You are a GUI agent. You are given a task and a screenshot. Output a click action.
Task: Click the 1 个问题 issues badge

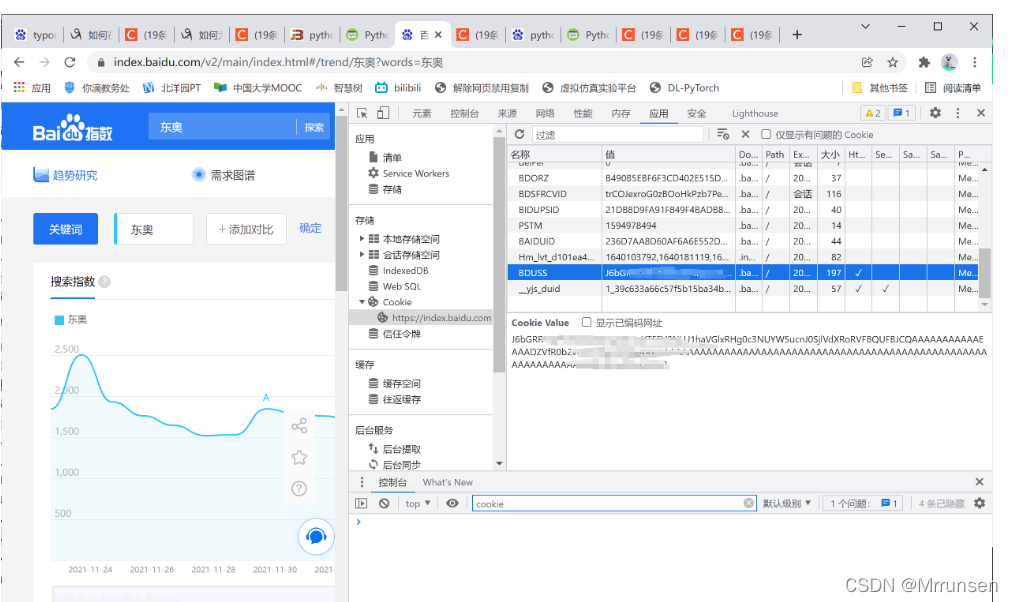(x=864, y=503)
